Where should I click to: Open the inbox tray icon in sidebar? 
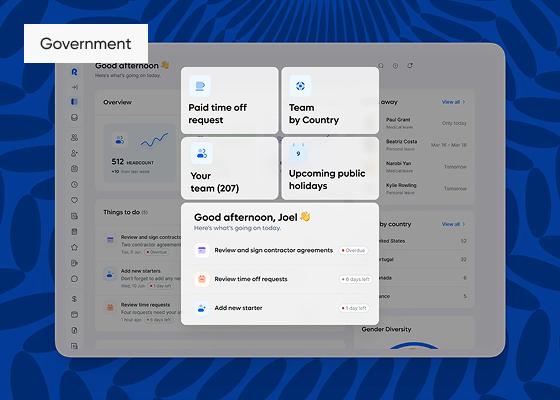point(74,118)
